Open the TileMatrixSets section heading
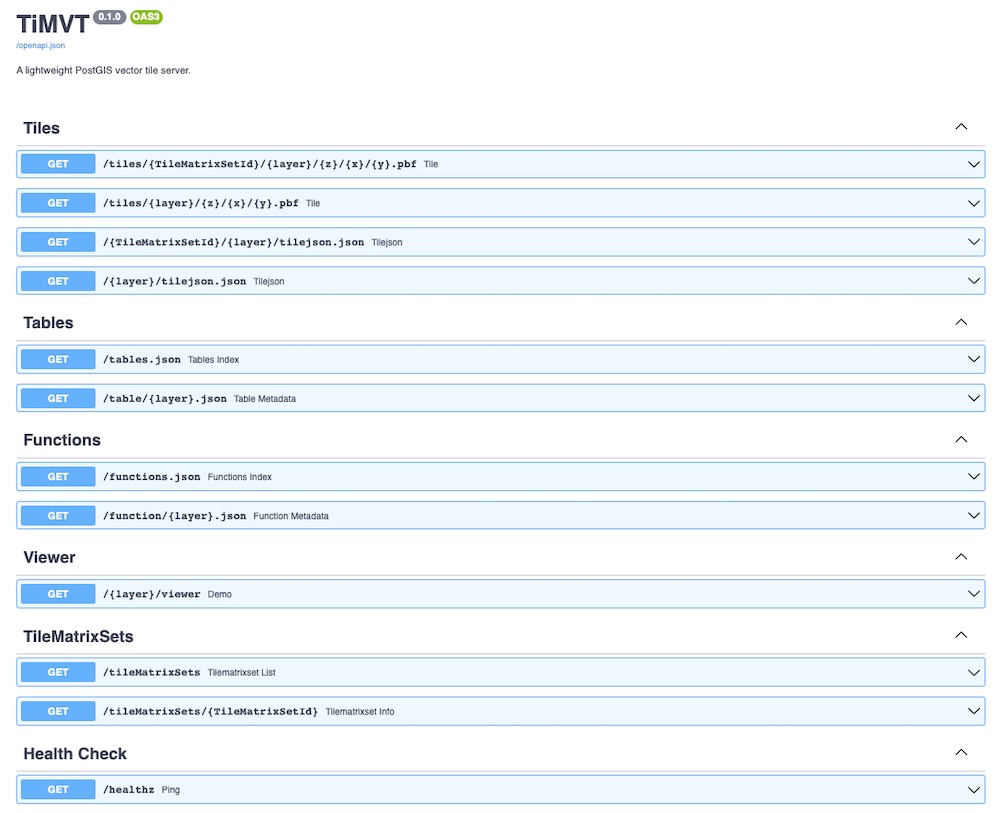 tap(78, 636)
